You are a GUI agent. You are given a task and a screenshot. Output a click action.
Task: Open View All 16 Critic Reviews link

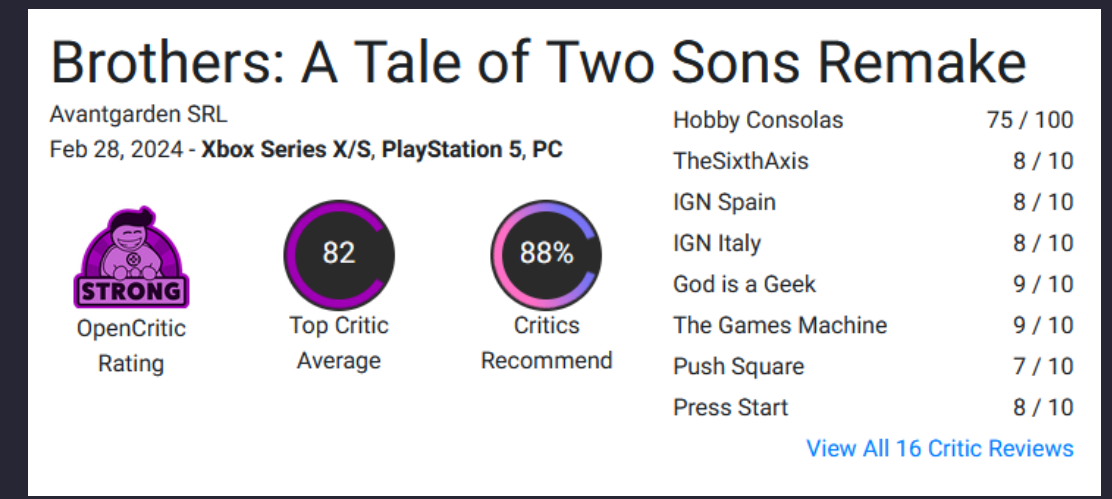(x=940, y=448)
